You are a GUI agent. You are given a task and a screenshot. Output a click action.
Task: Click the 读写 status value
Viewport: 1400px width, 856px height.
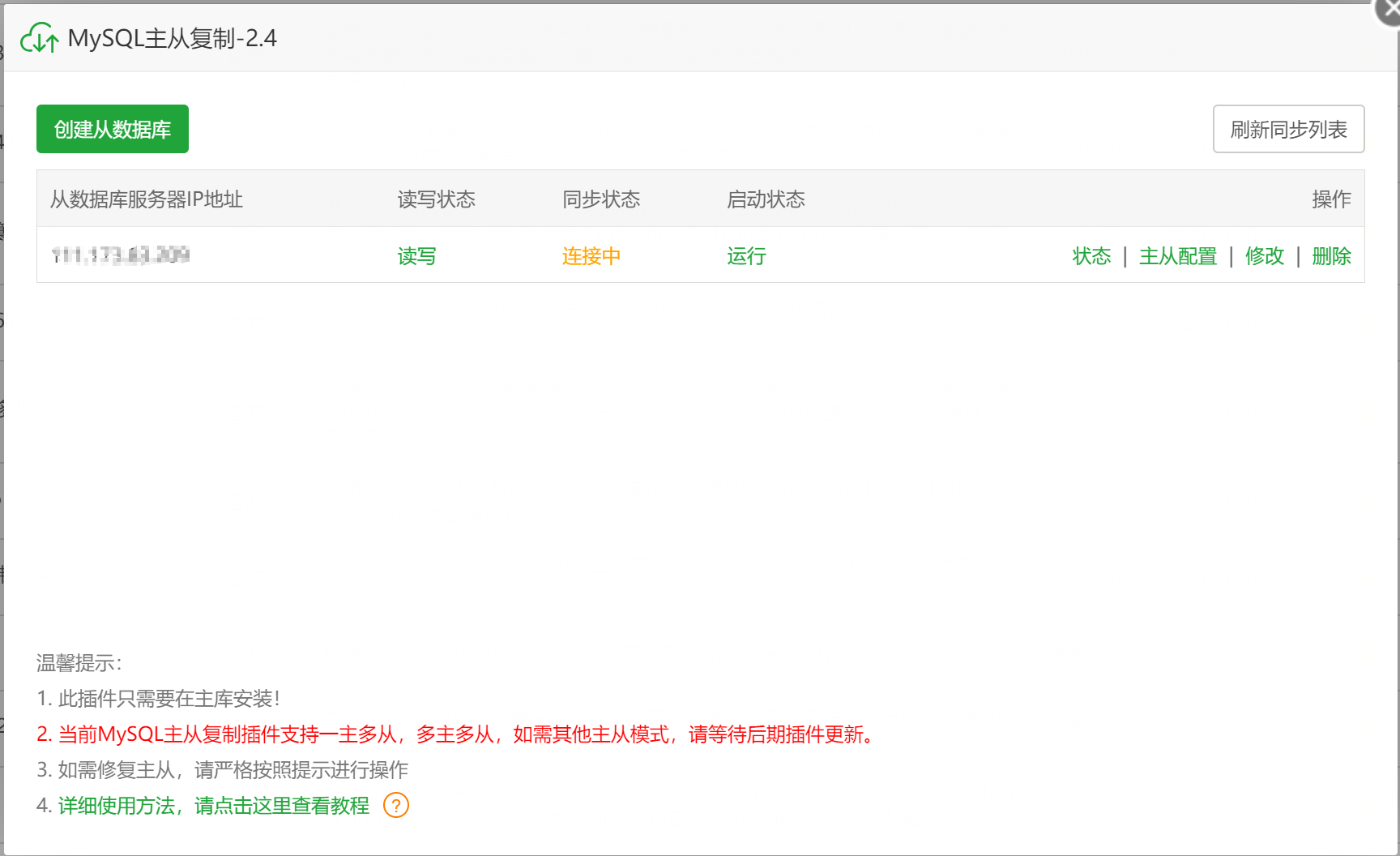point(417,256)
